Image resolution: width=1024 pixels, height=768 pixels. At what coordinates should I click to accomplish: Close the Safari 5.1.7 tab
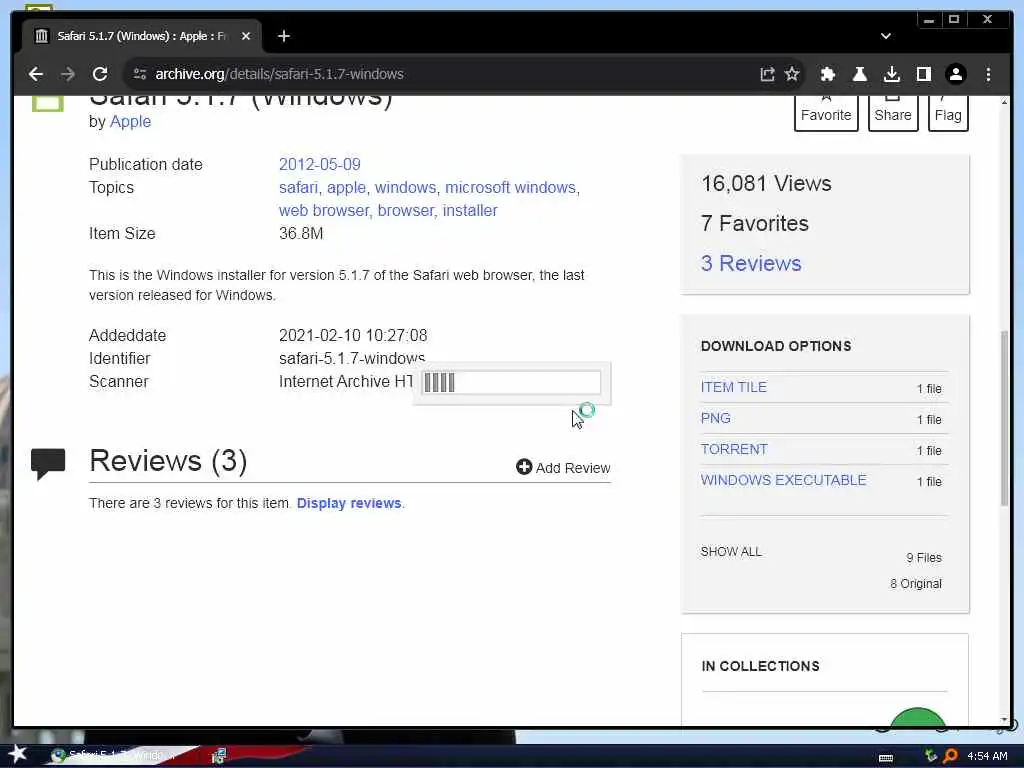click(x=246, y=36)
